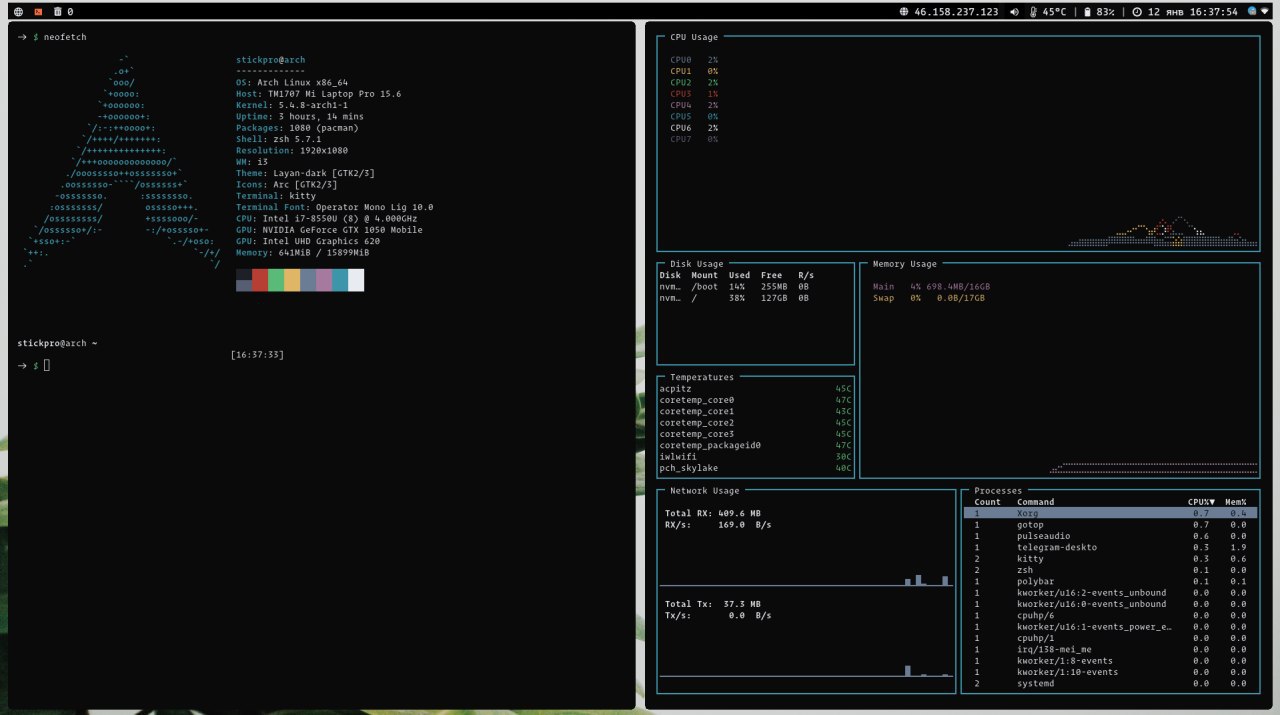The height and width of the screenshot is (715, 1280).
Task: Click the battery icon in polybar
Action: coord(1087,12)
